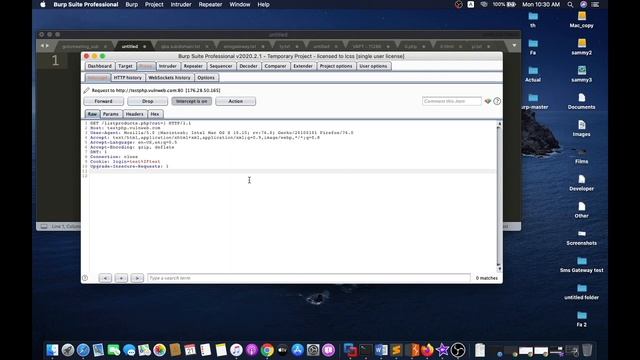This screenshot has height=360, width=640.
Task: Open the Sms Gateway test folder
Action: pos(582,264)
